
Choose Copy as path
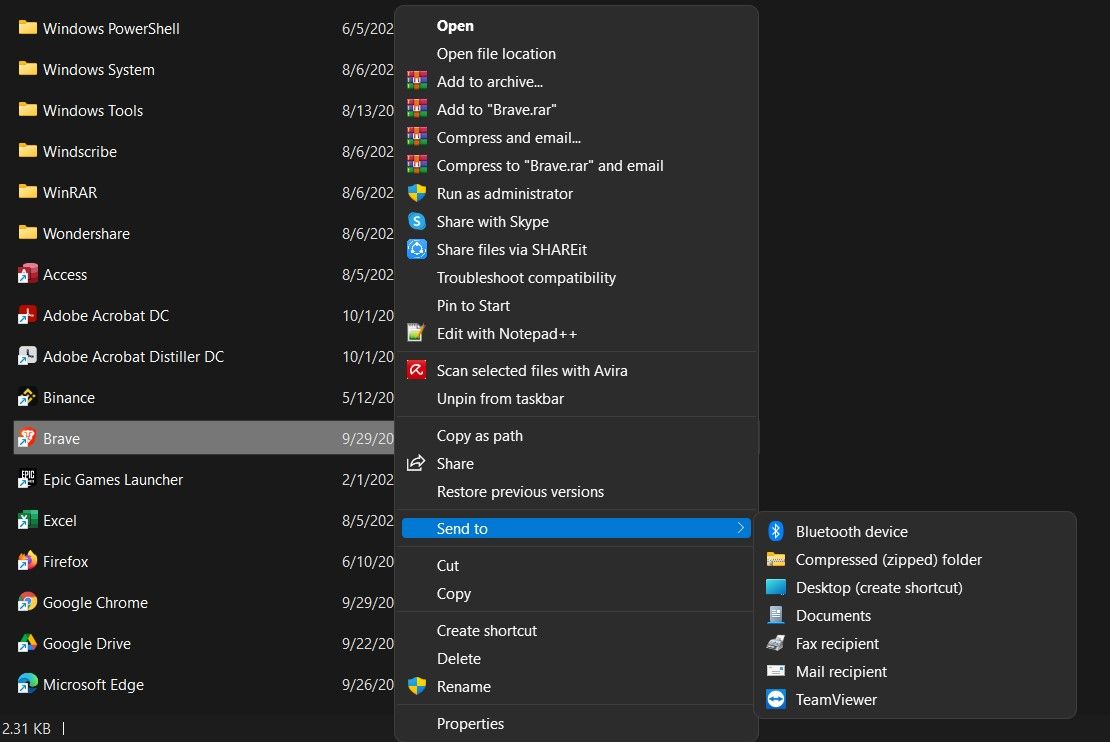[x=479, y=436]
